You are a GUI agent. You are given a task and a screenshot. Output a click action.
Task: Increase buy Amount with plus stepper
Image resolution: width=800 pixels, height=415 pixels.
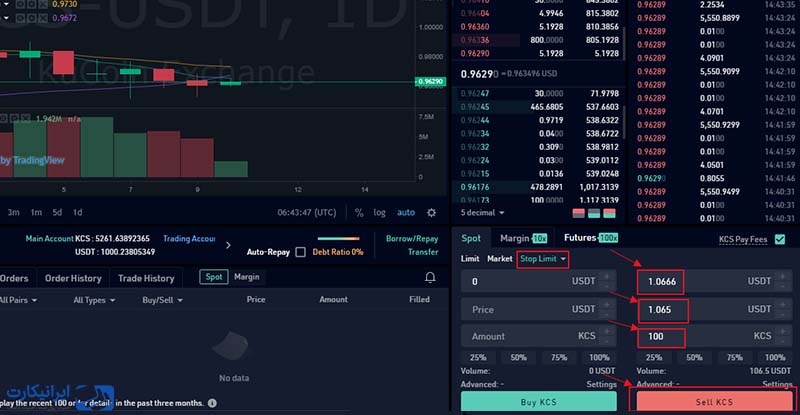point(607,331)
